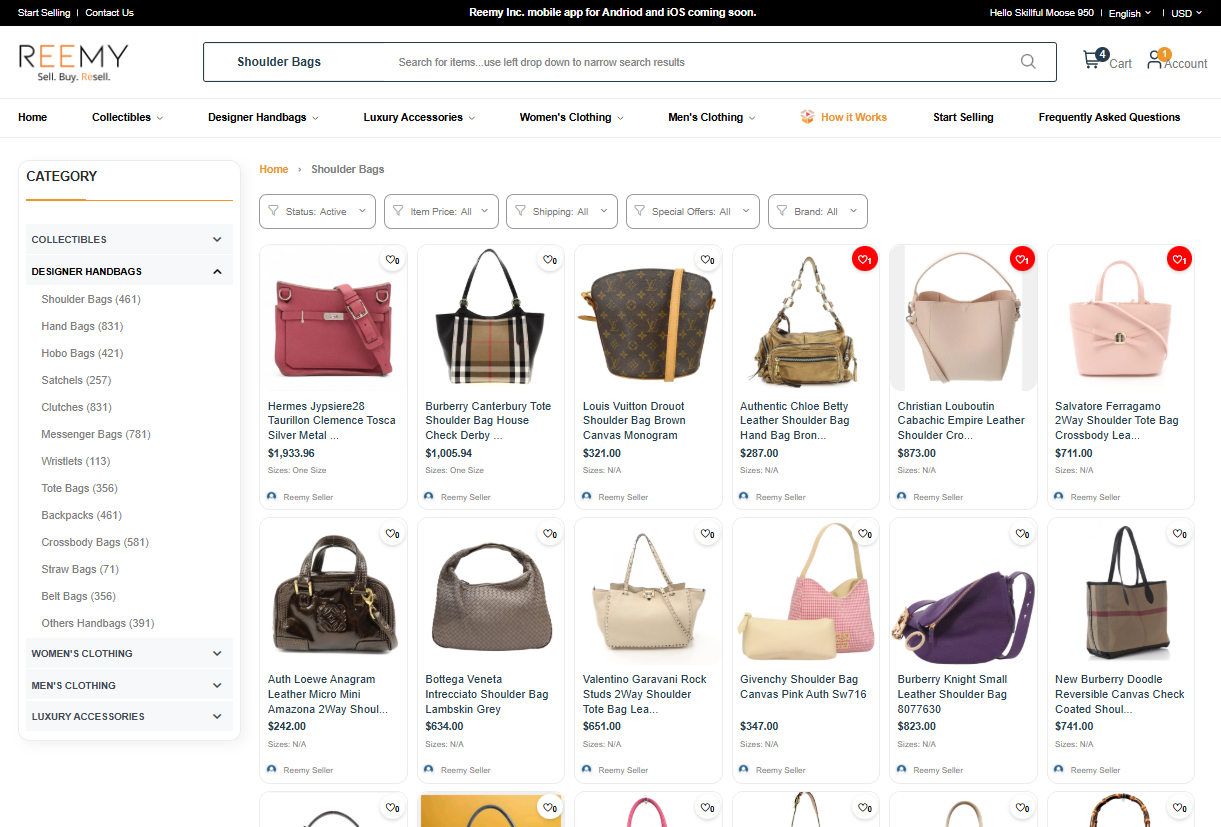
Task: Unfavorite the Chloe Betty bag heart
Action: point(864,260)
